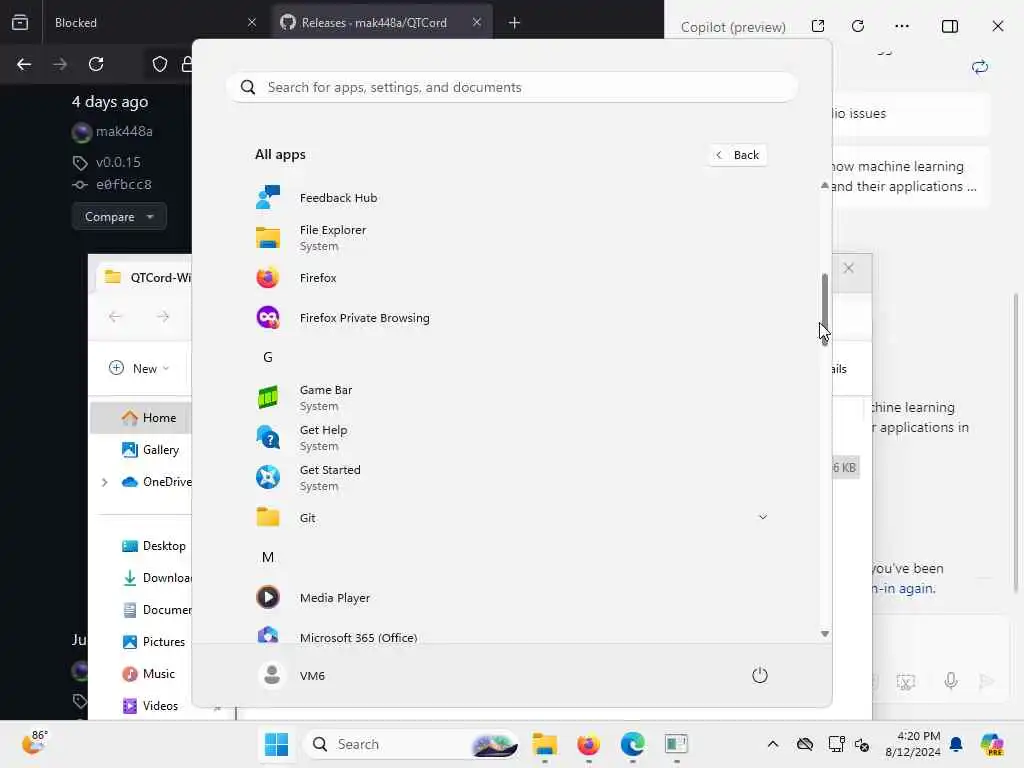Open the power options button
Image resolution: width=1024 pixels, height=768 pixels.
pyautogui.click(x=760, y=675)
